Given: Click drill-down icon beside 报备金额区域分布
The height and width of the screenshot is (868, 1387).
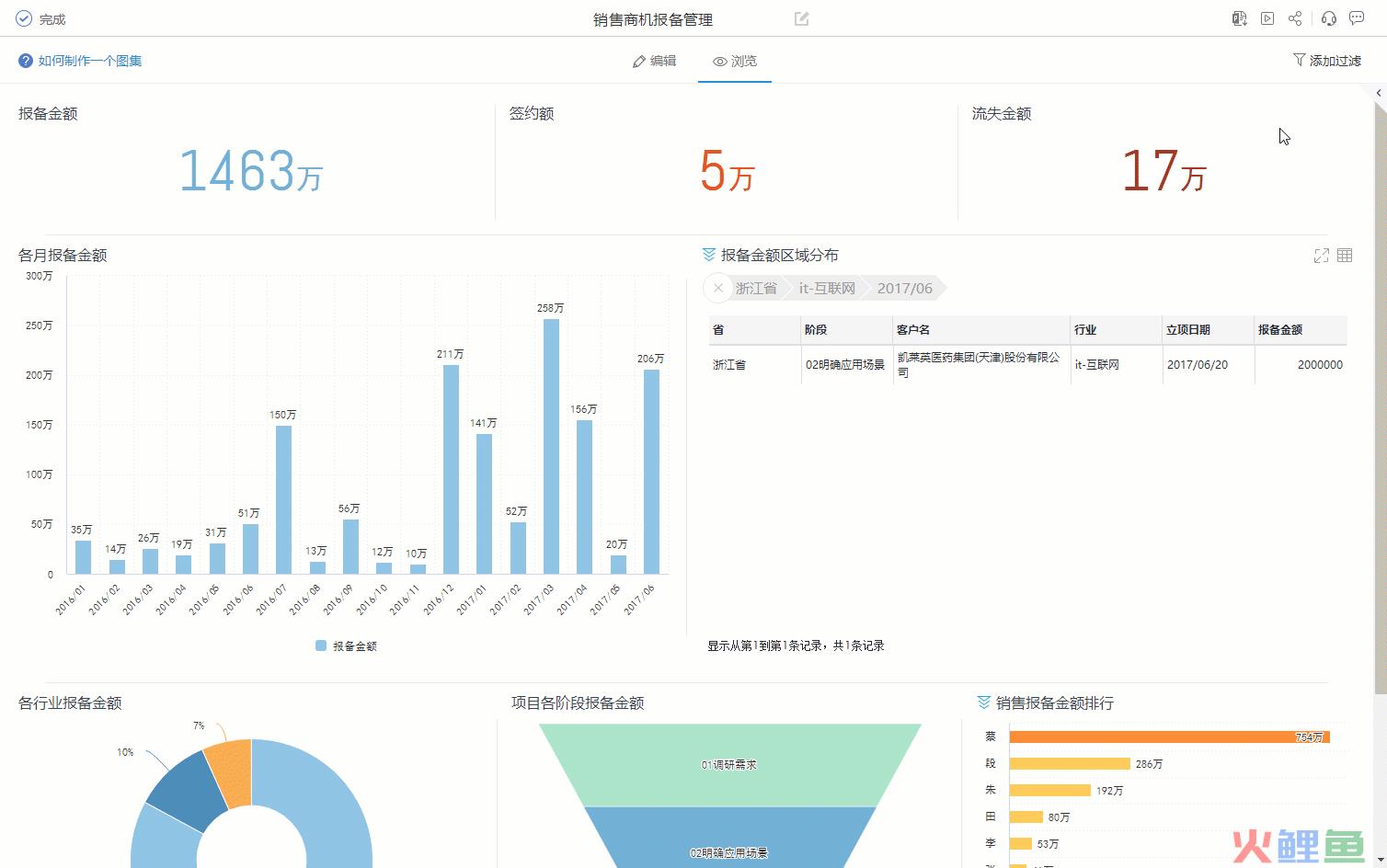Looking at the screenshot, I should point(708,255).
